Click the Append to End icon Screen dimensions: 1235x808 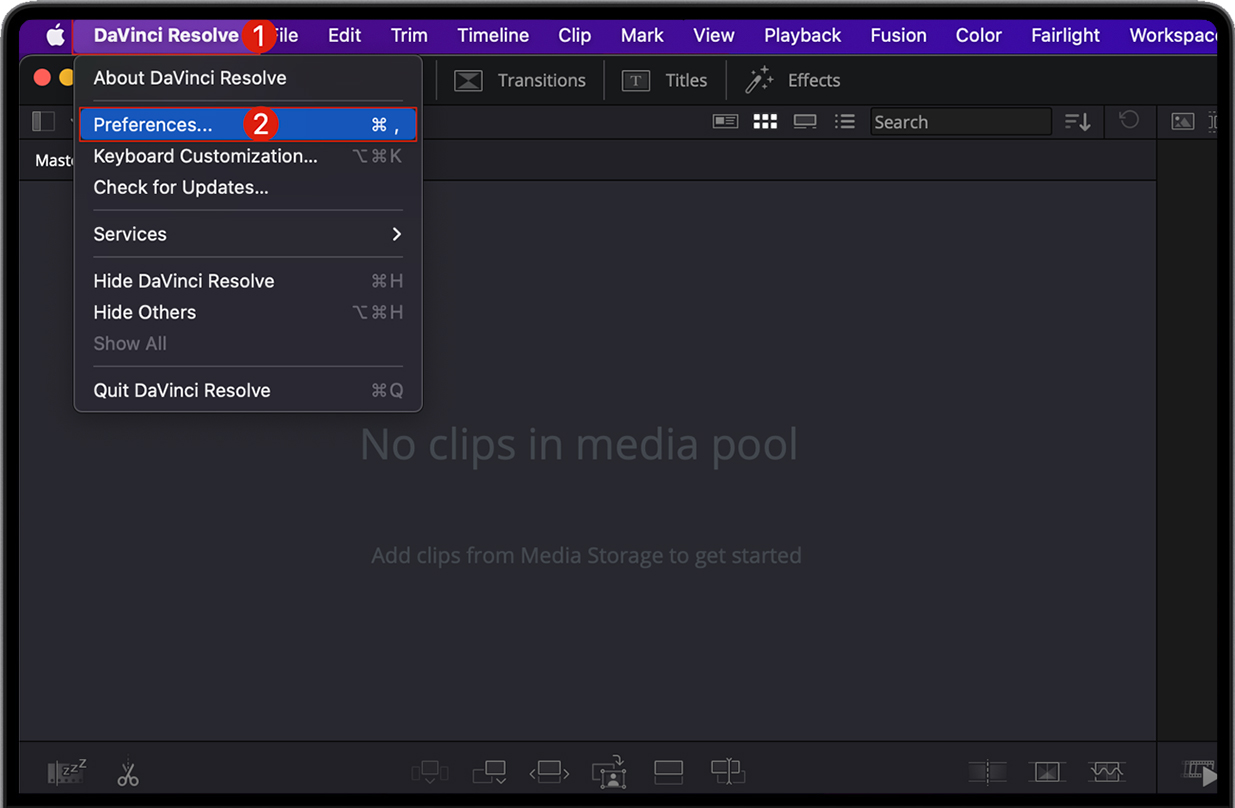(x=489, y=772)
